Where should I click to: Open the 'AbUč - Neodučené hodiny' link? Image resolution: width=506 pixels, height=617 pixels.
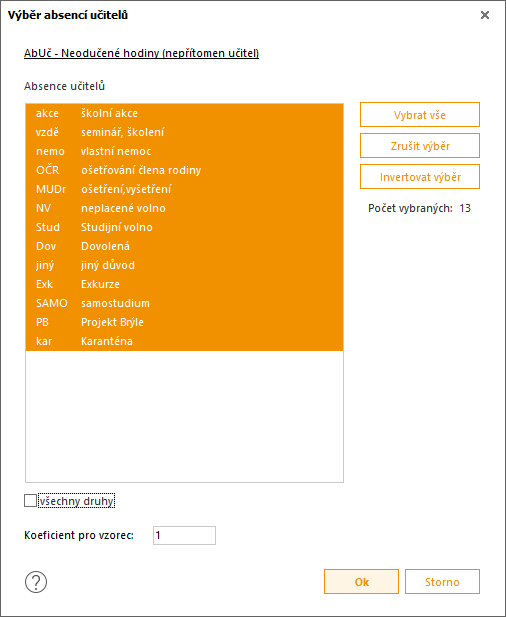pos(141,53)
